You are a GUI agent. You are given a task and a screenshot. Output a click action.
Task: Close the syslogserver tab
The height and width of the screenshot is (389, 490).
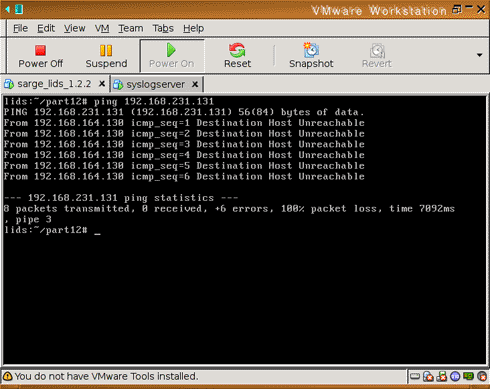[x=195, y=85]
